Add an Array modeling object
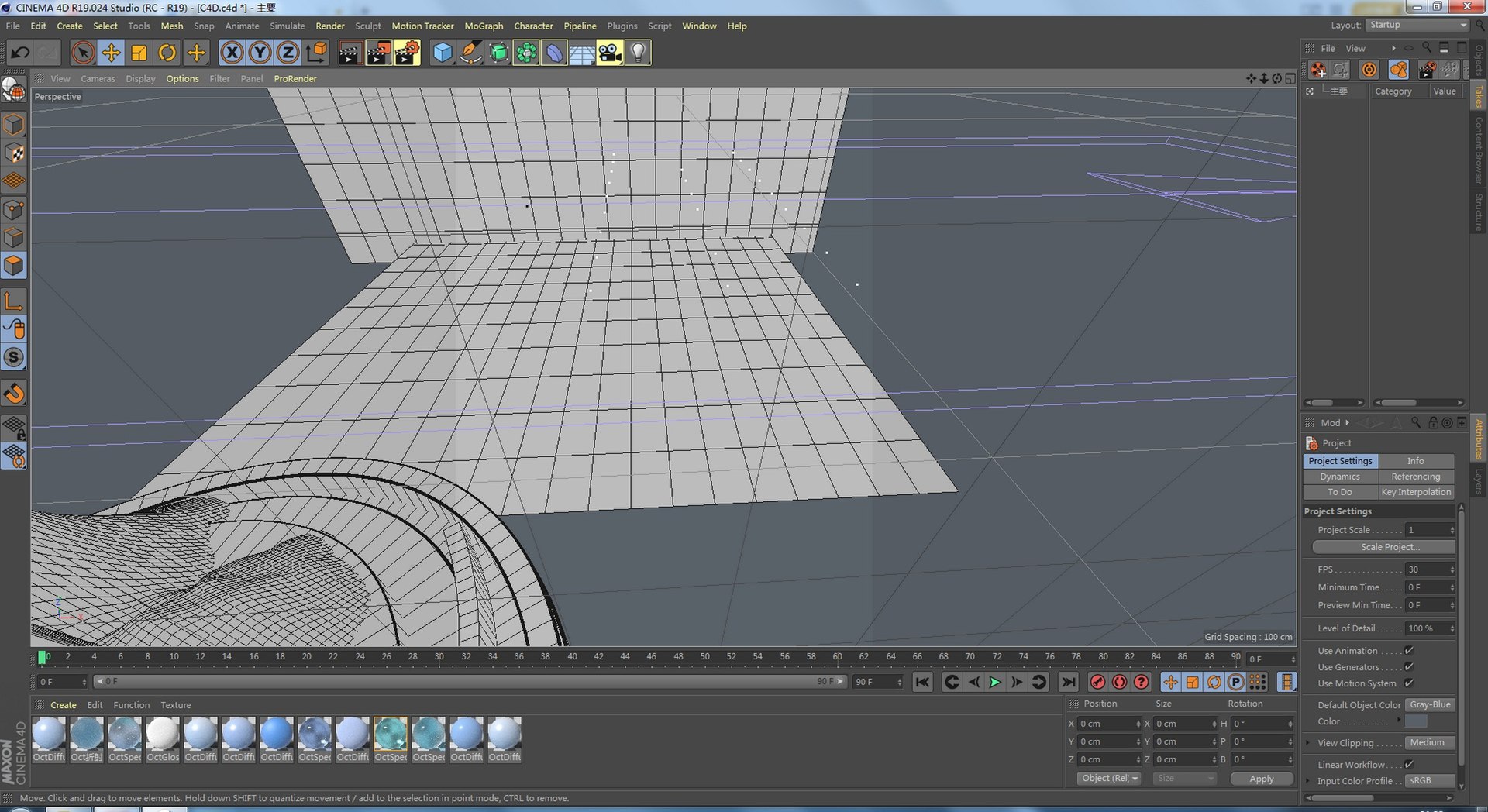 (x=526, y=53)
